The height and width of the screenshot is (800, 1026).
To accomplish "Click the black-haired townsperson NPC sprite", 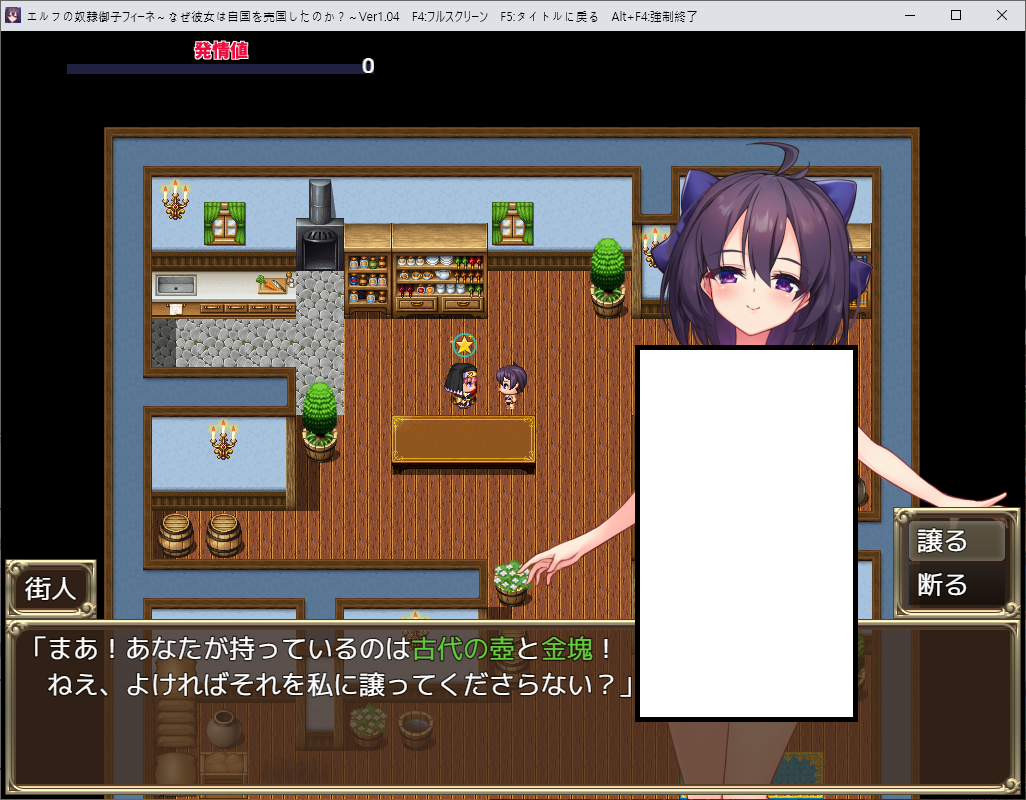I will (462, 386).
